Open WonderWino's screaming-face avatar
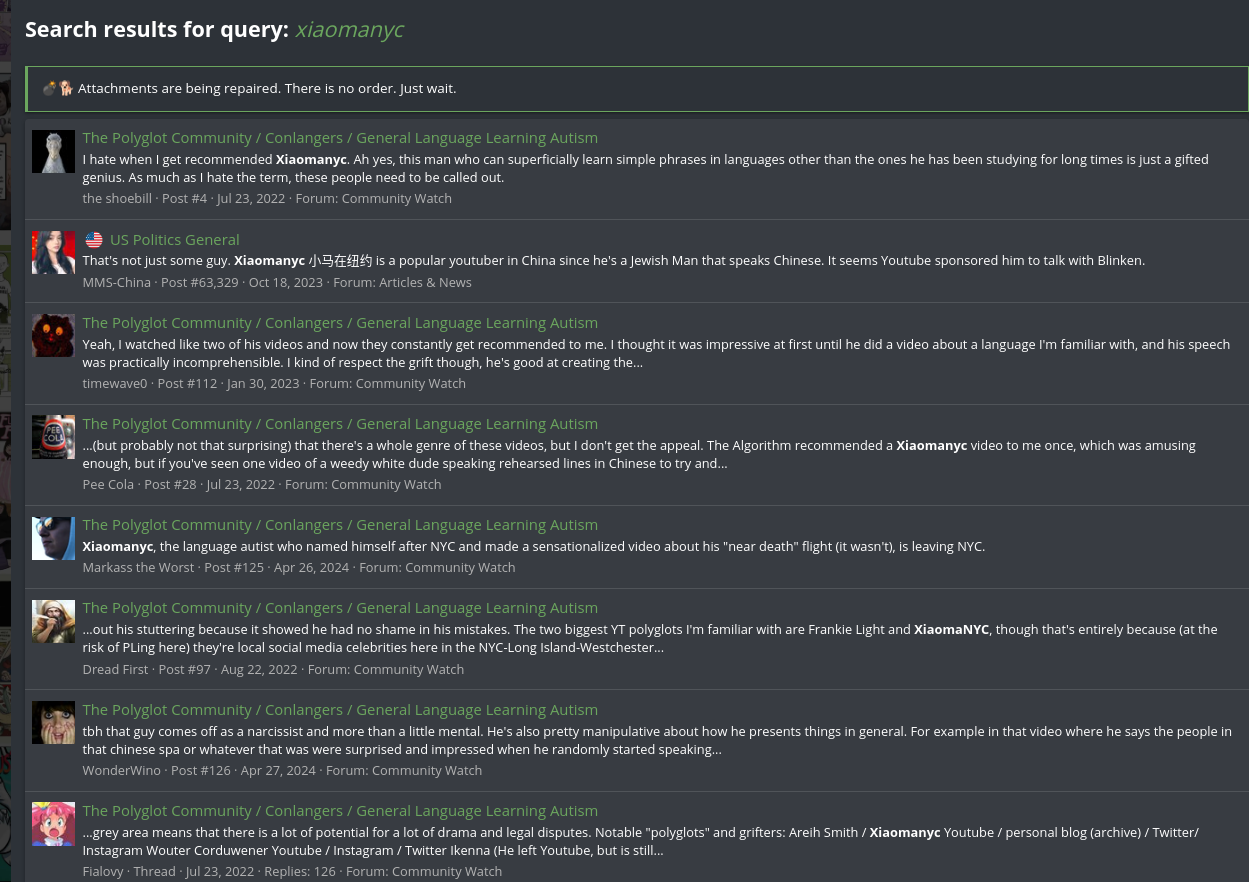This screenshot has height=882, width=1249. (x=53, y=723)
